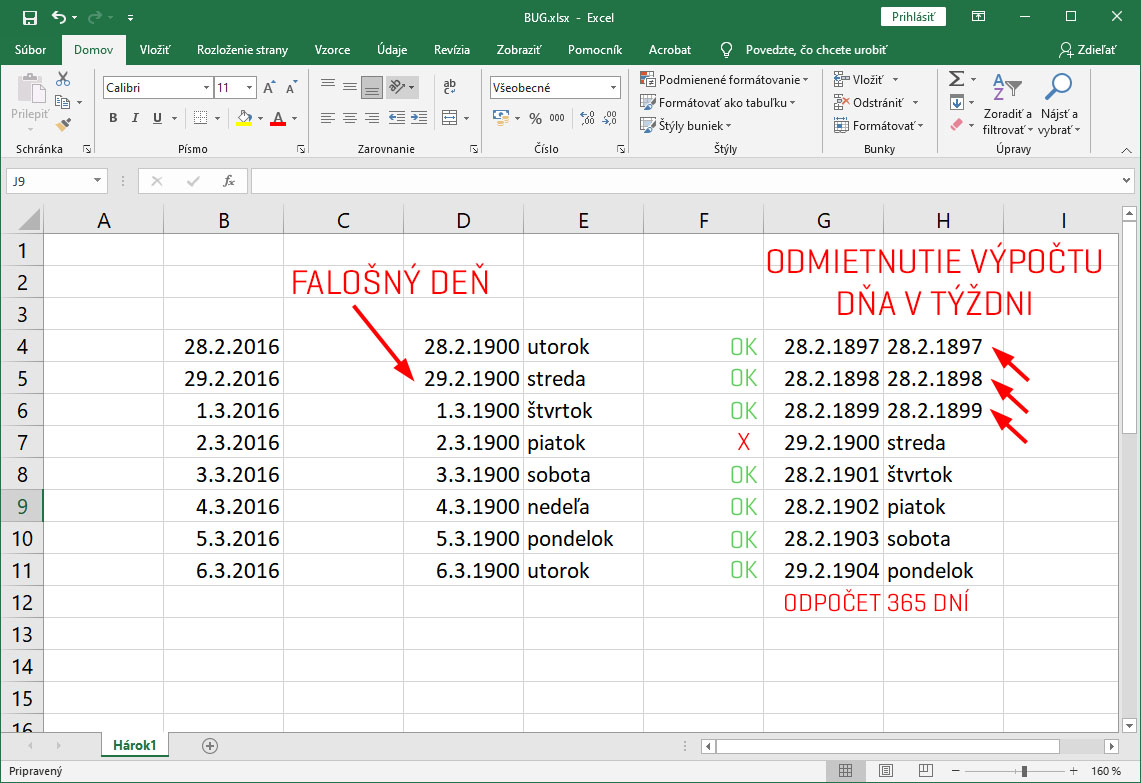Viewport: 1141px width, 783px height.
Task: Toggle bold formatting
Action: coord(113,118)
